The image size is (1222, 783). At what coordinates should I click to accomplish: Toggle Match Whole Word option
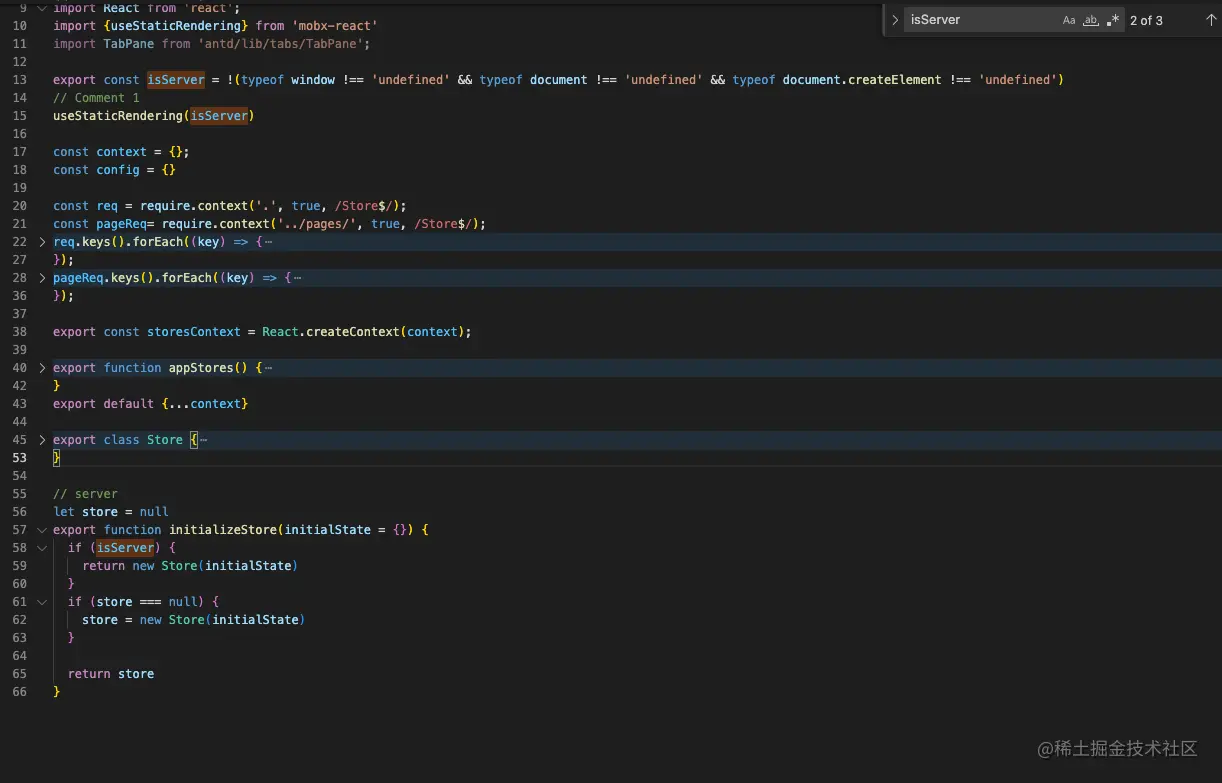[x=1091, y=20]
